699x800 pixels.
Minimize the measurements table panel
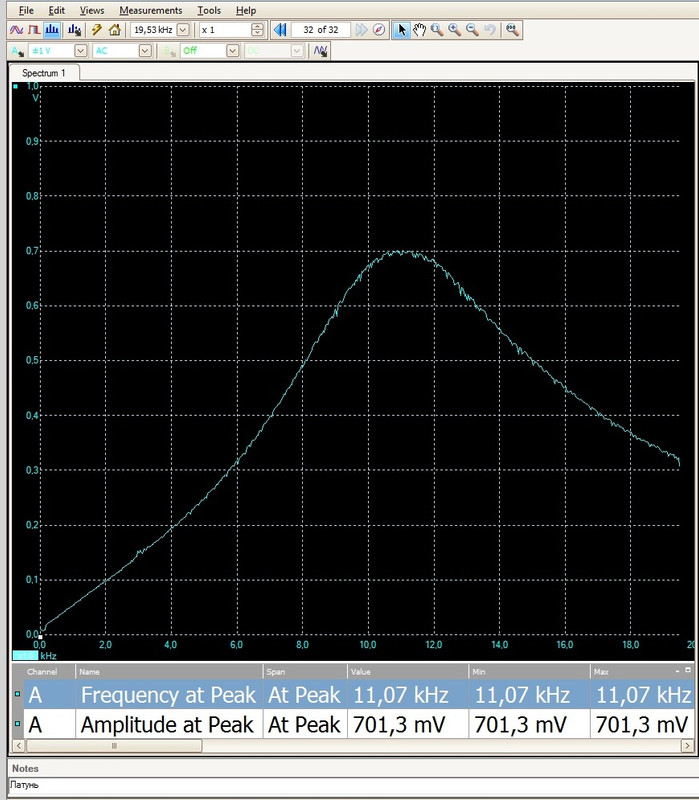coord(678,670)
